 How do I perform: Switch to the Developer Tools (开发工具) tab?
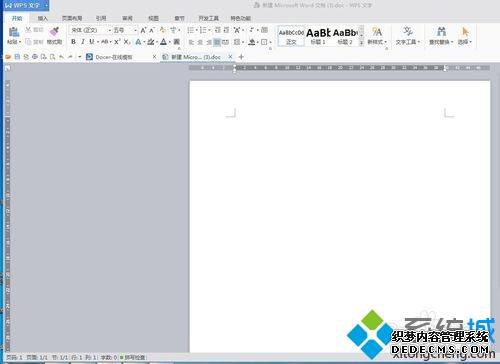pyautogui.click(x=209, y=18)
